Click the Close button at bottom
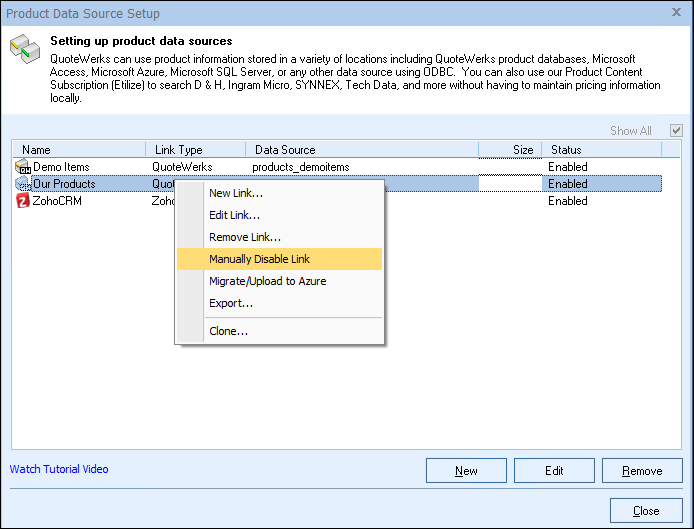 point(646,511)
